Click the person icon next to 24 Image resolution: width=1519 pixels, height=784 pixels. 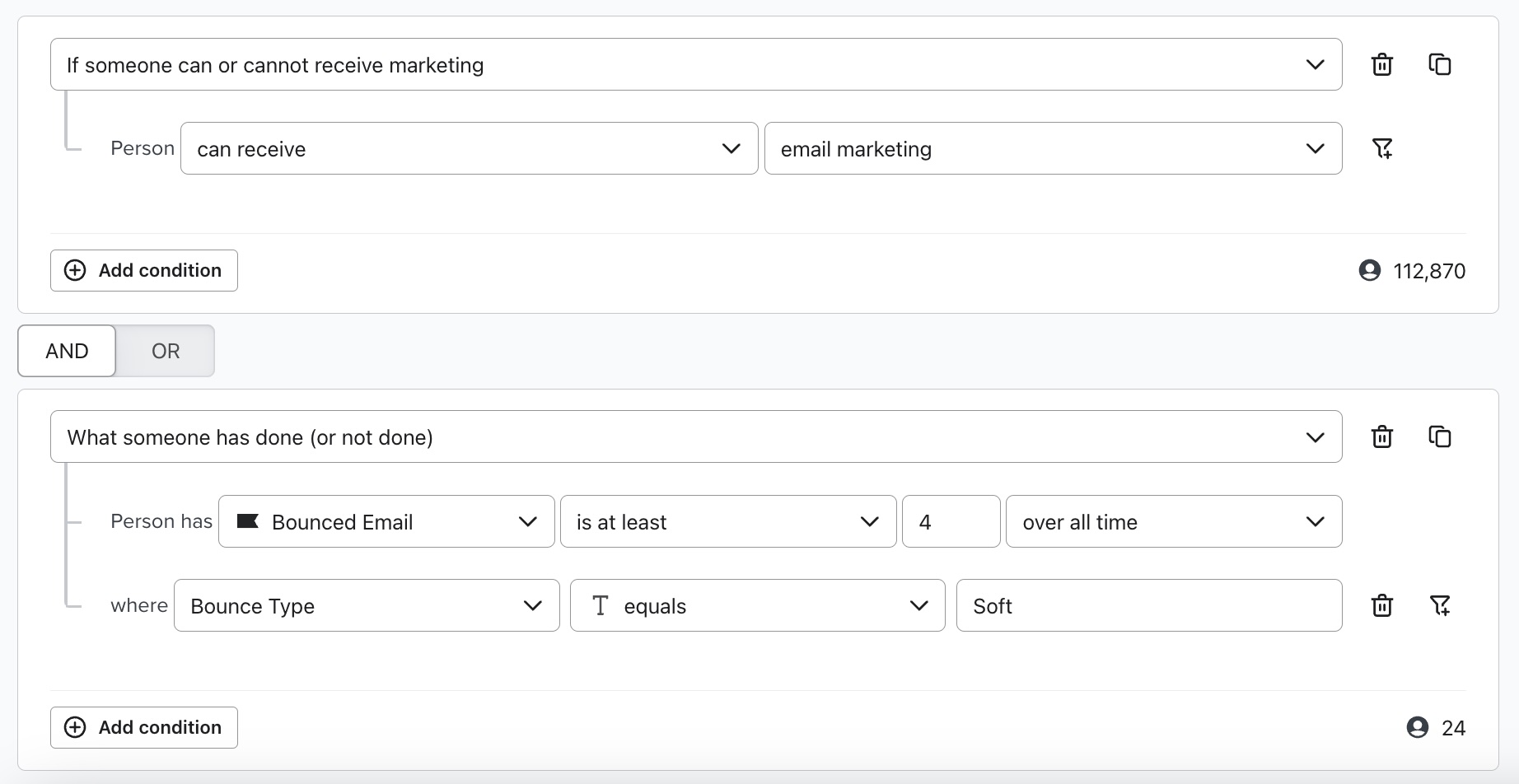pyautogui.click(x=1418, y=727)
